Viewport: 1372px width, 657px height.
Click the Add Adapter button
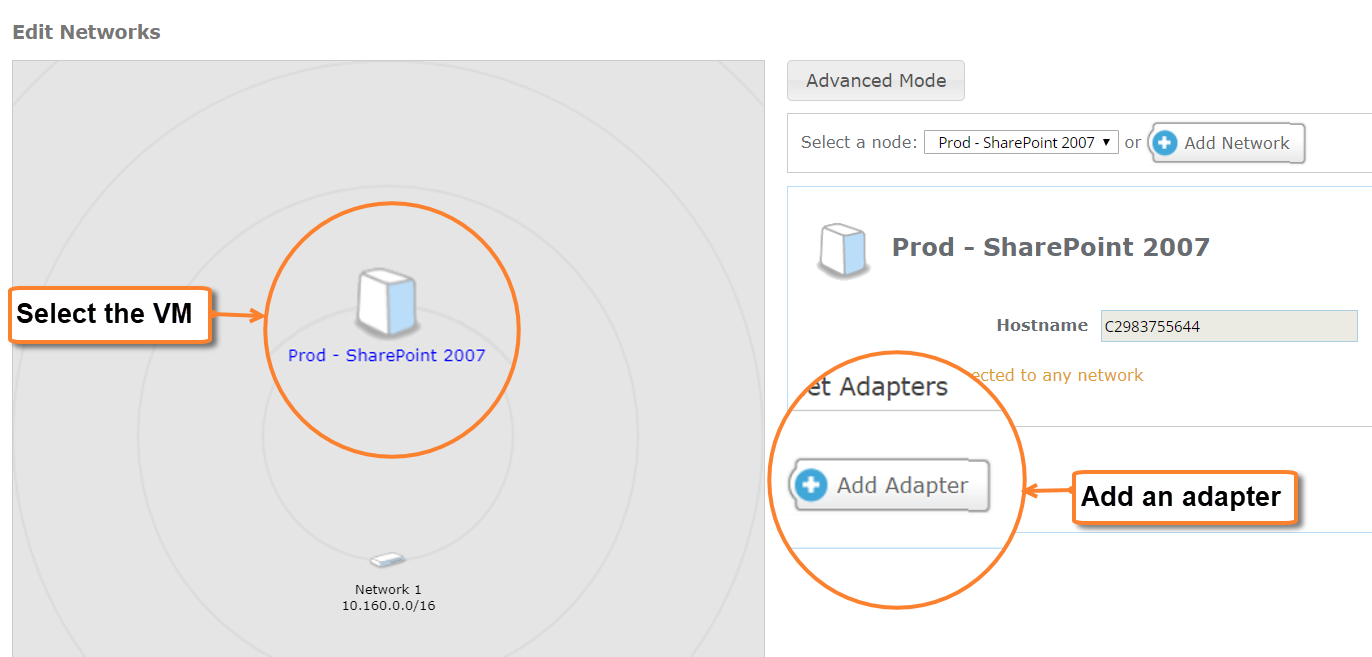point(888,485)
